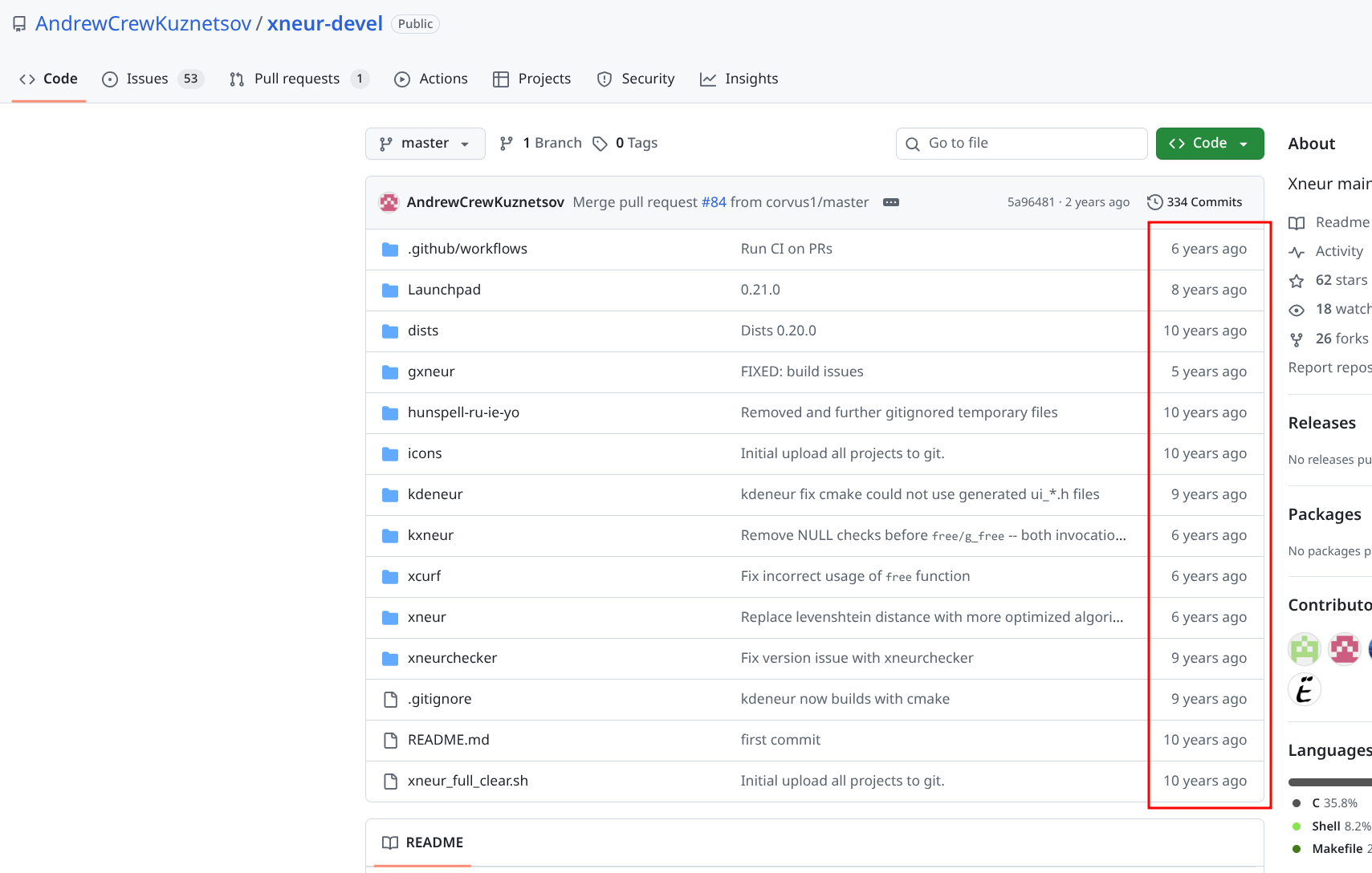Open the Projects tab
Screen dimensions: 1372x873
click(x=532, y=79)
